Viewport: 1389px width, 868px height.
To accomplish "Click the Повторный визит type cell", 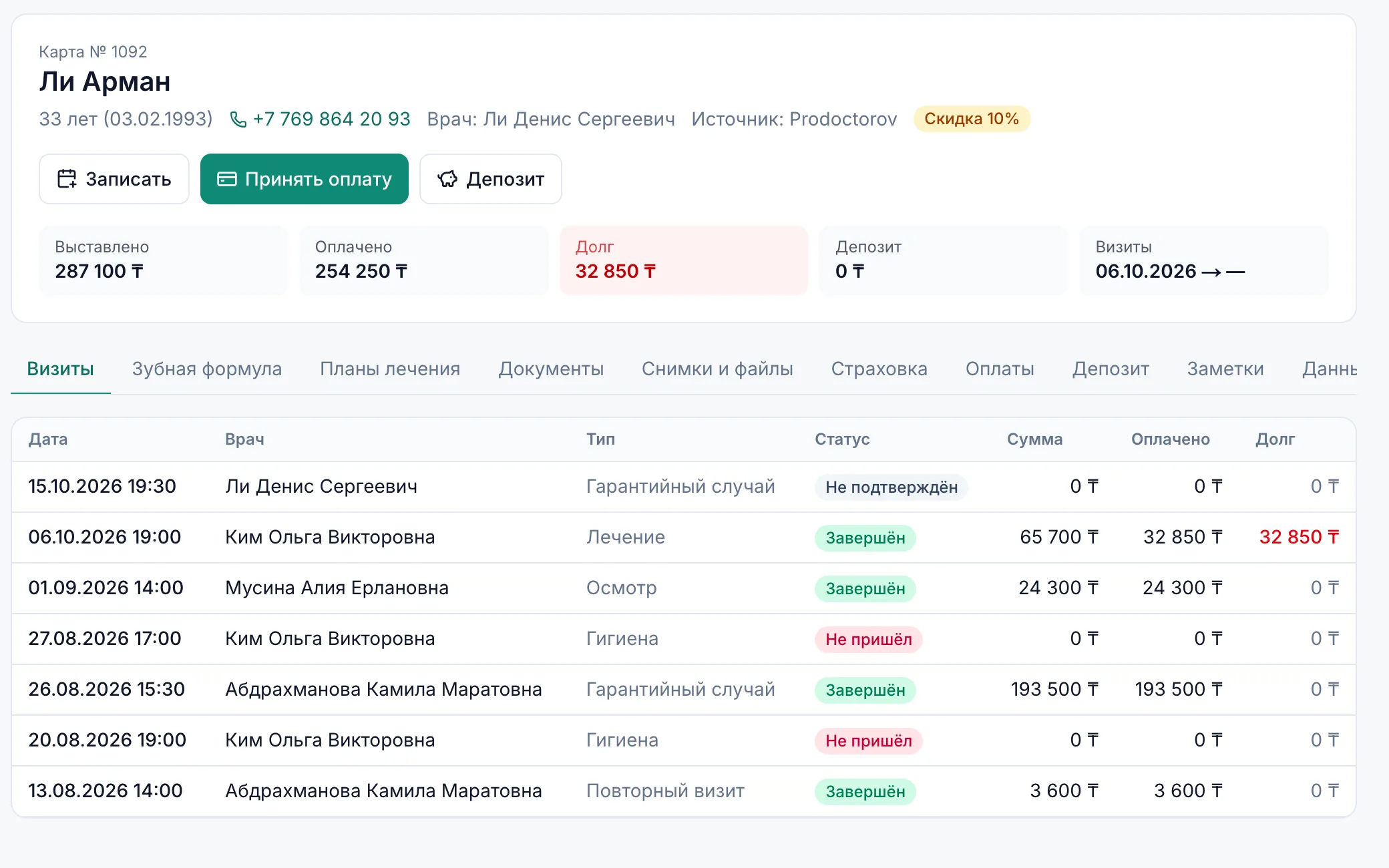I will pyautogui.click(x=665, y=791).
